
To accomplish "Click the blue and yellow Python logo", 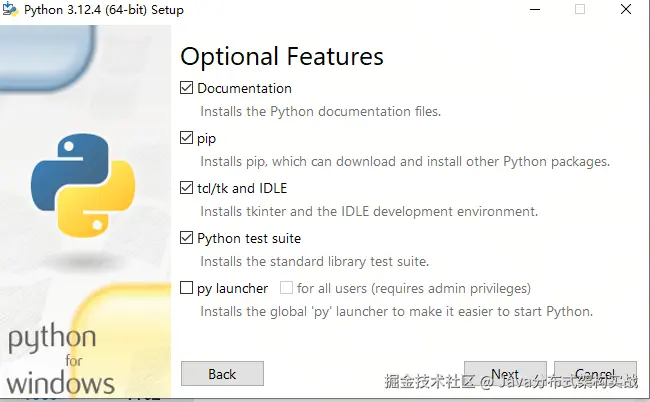I will [x=81, y=182].
